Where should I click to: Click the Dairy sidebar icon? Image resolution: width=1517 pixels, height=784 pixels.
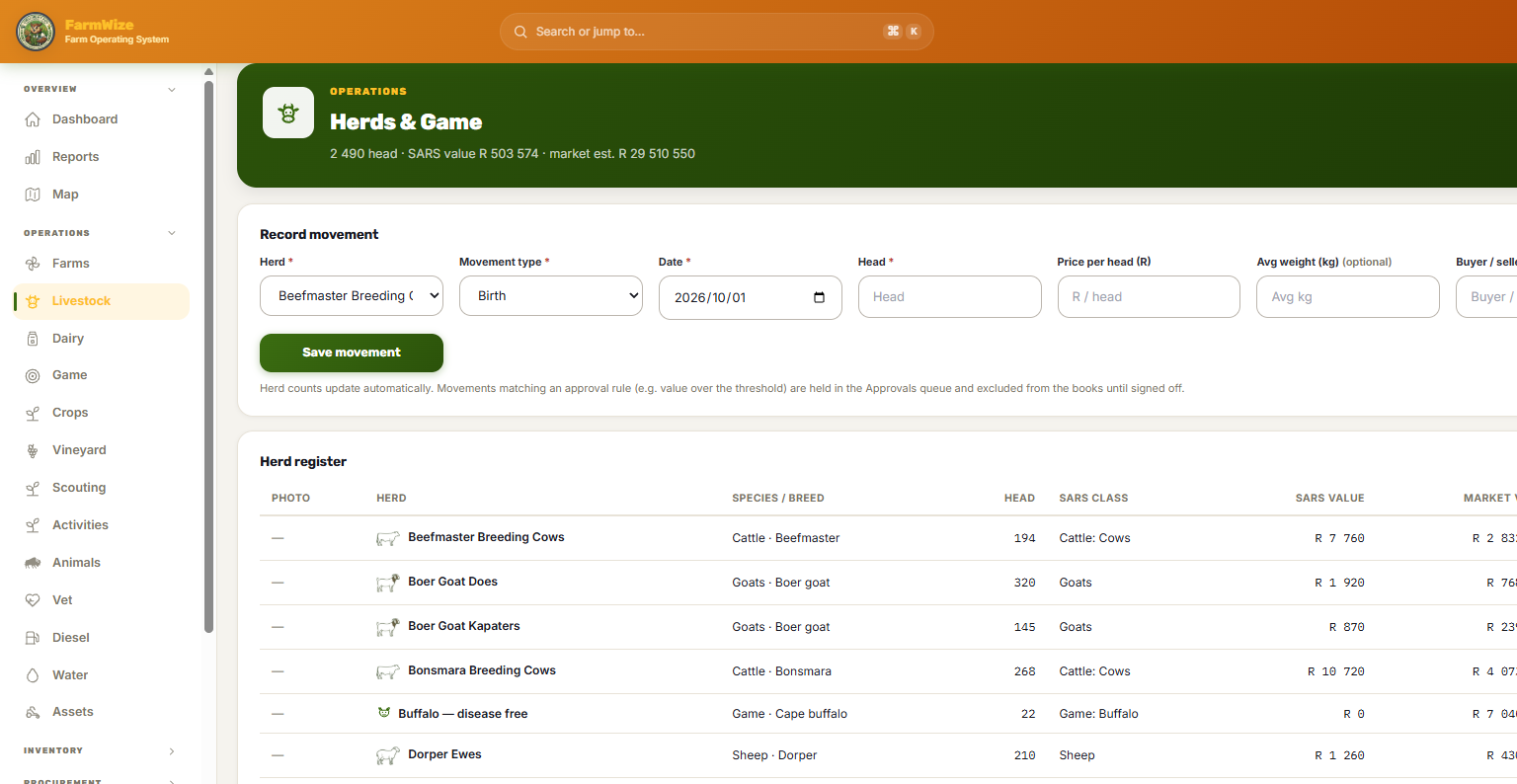(33, 339)
